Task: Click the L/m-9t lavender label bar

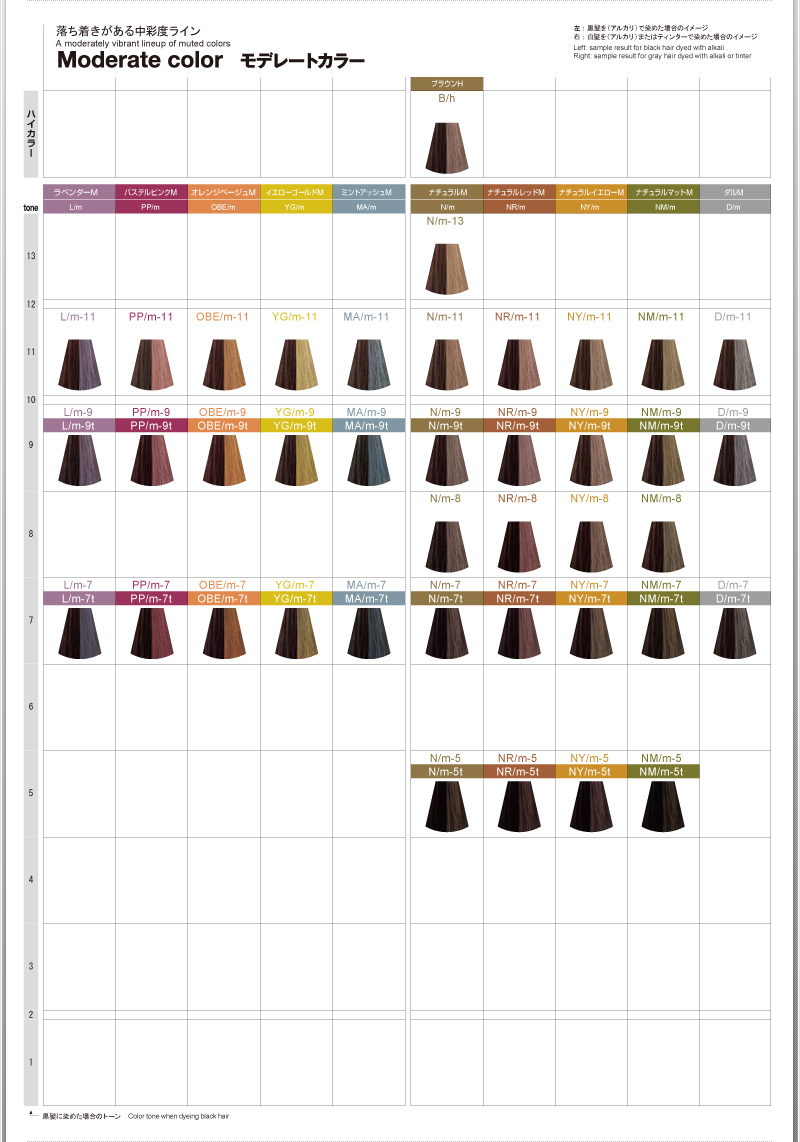Action: pyautogui.click(x=79, y=425)
